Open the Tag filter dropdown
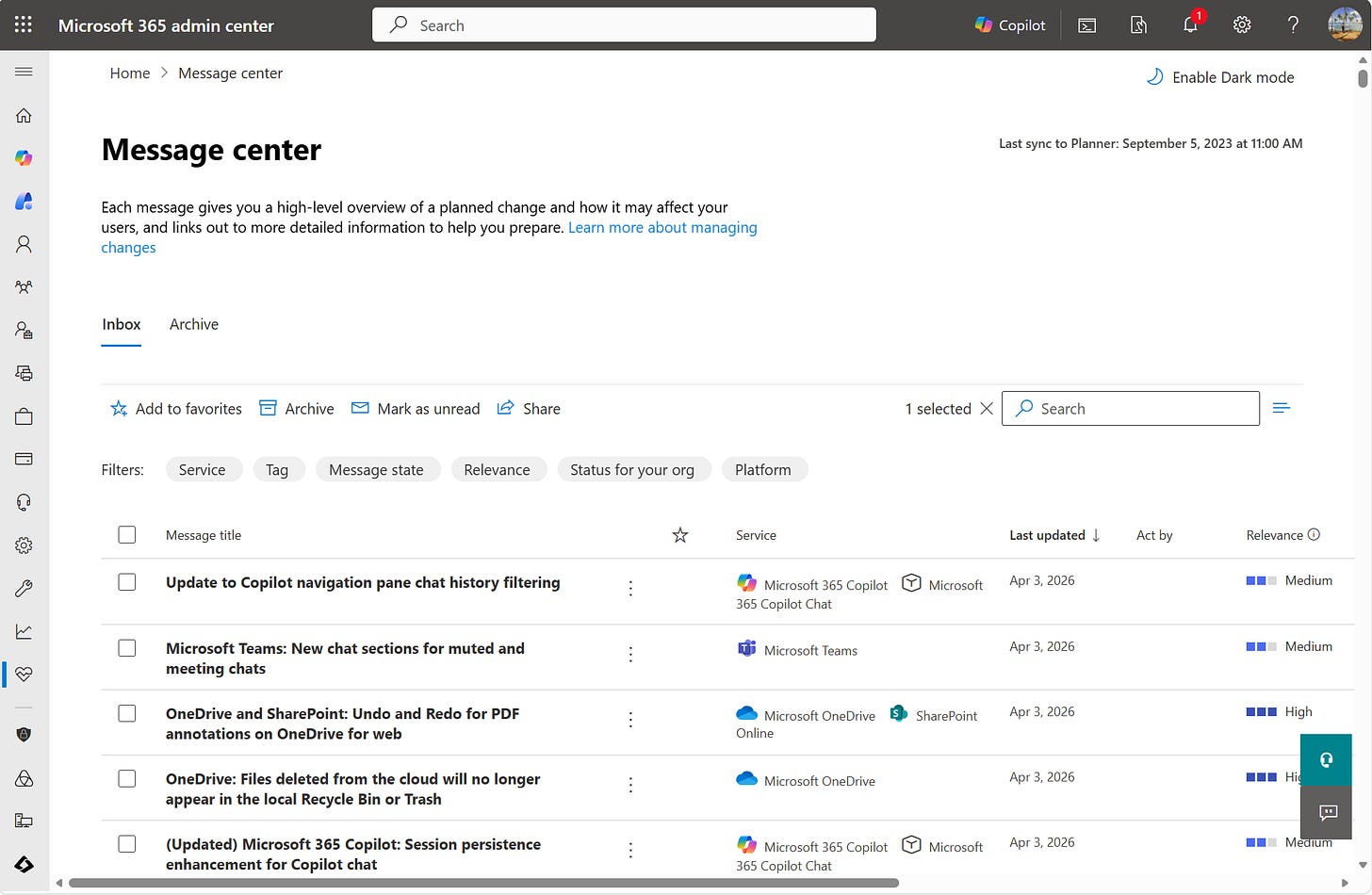This screenshot has height=895, width=1372. tap(277, 469)
